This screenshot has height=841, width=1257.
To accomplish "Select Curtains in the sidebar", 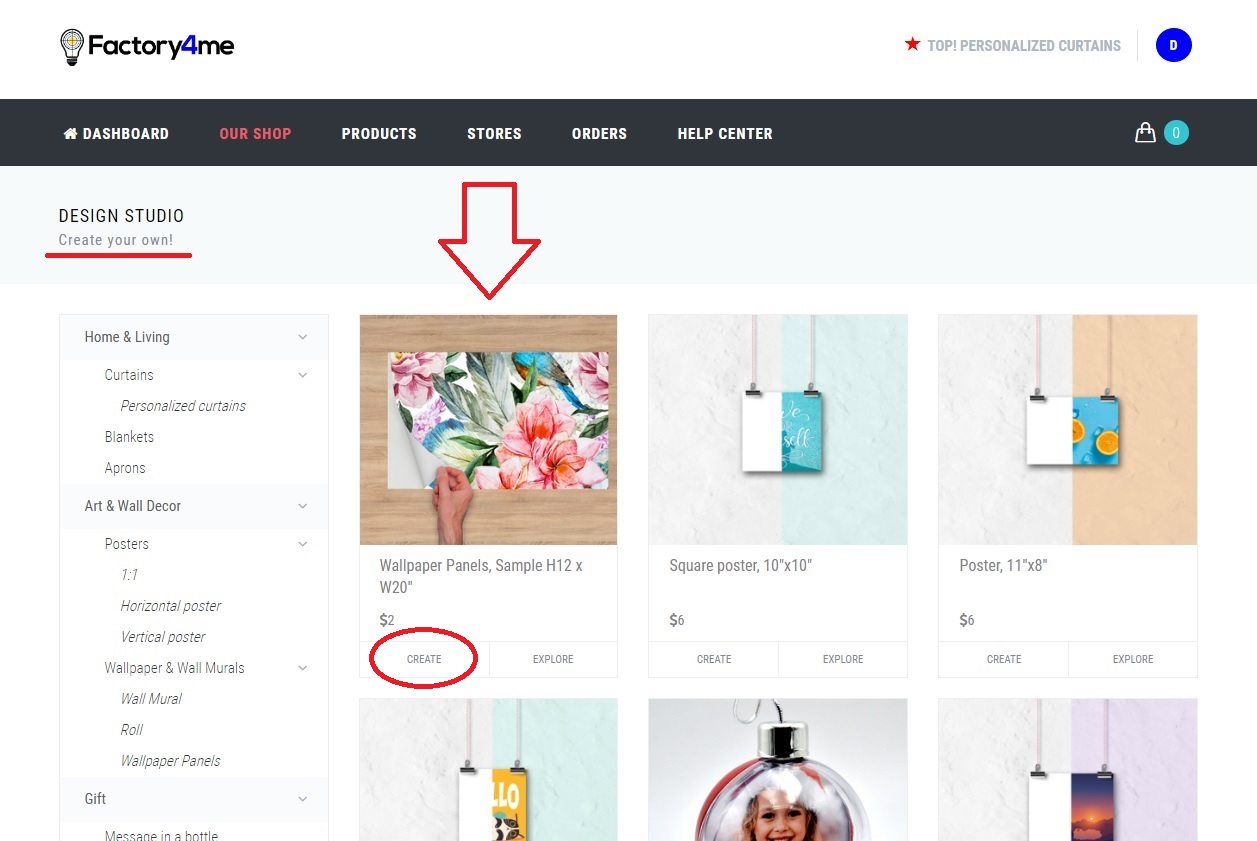I will click(129, 375).
